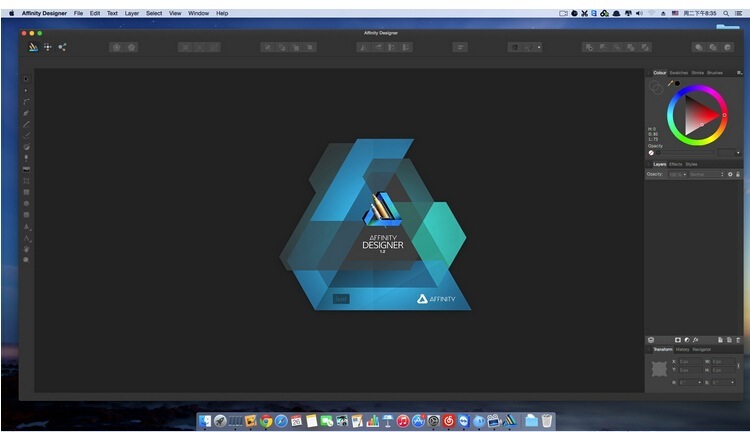The width and height of the screenshot is (750, 432).
Task: Switch to the Stroke tab
Action: point(697,73)
